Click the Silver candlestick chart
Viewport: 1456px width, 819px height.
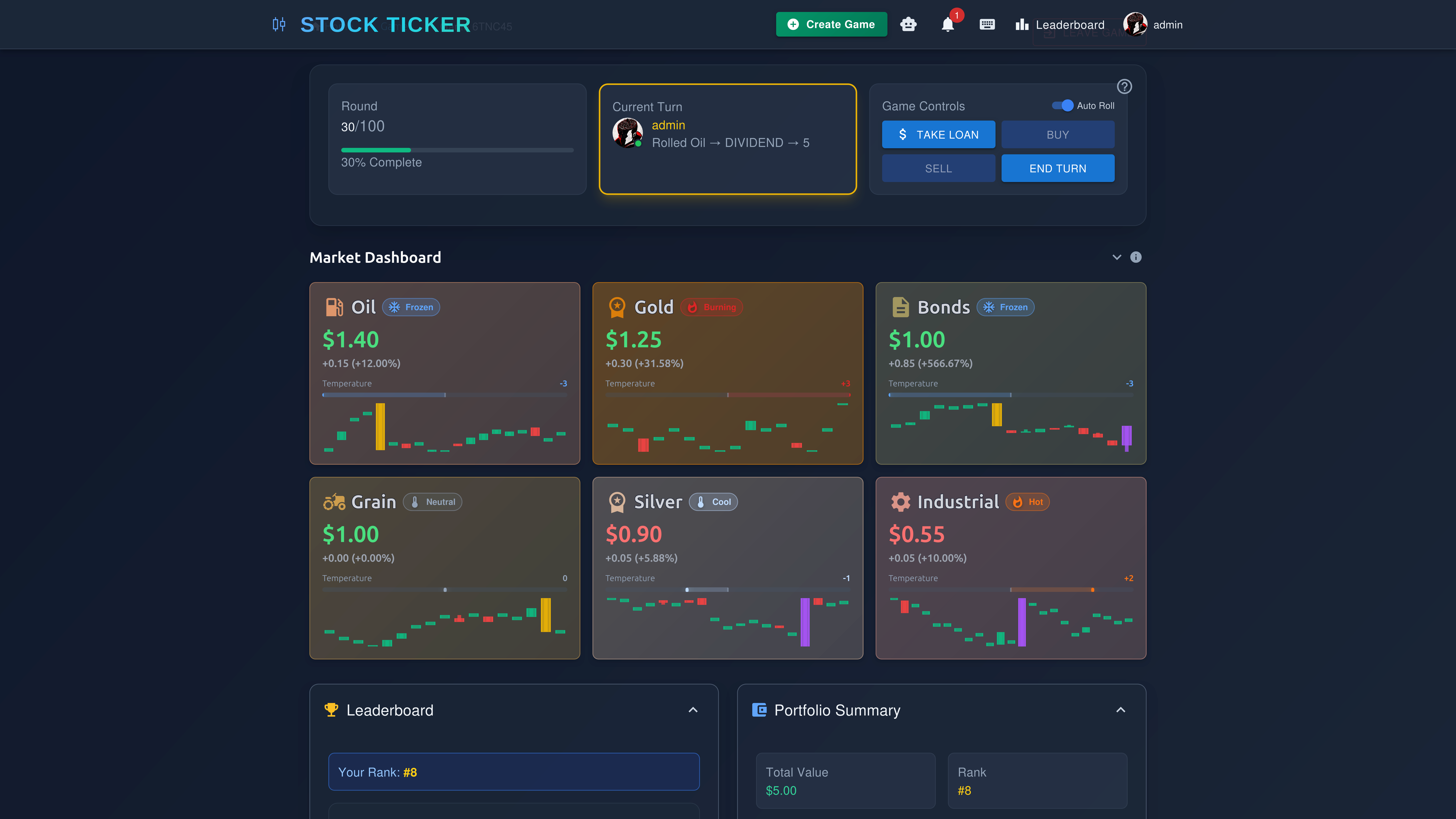coord(728,622)
